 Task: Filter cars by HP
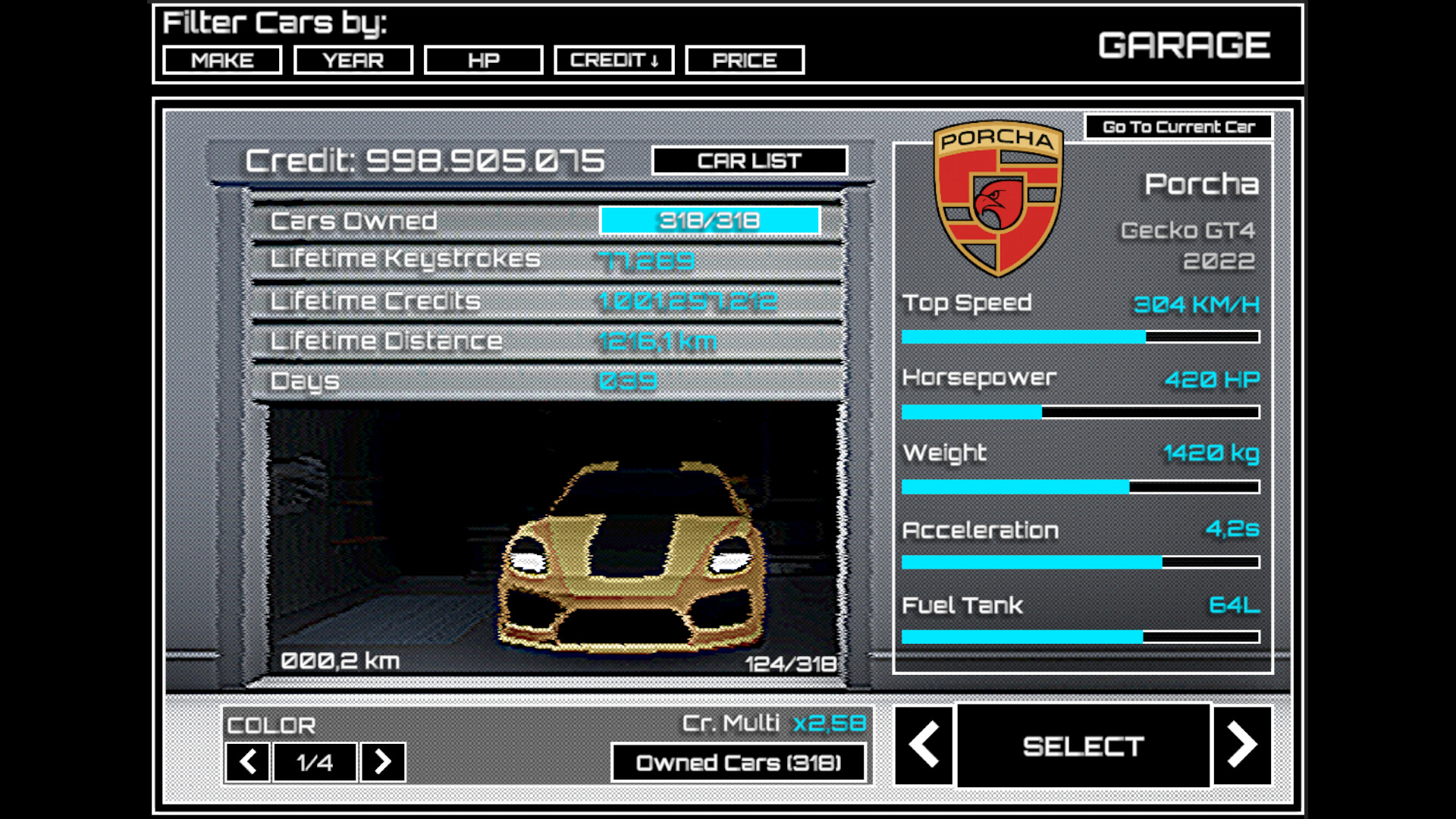pyautogui.click(x=484, y=61)
